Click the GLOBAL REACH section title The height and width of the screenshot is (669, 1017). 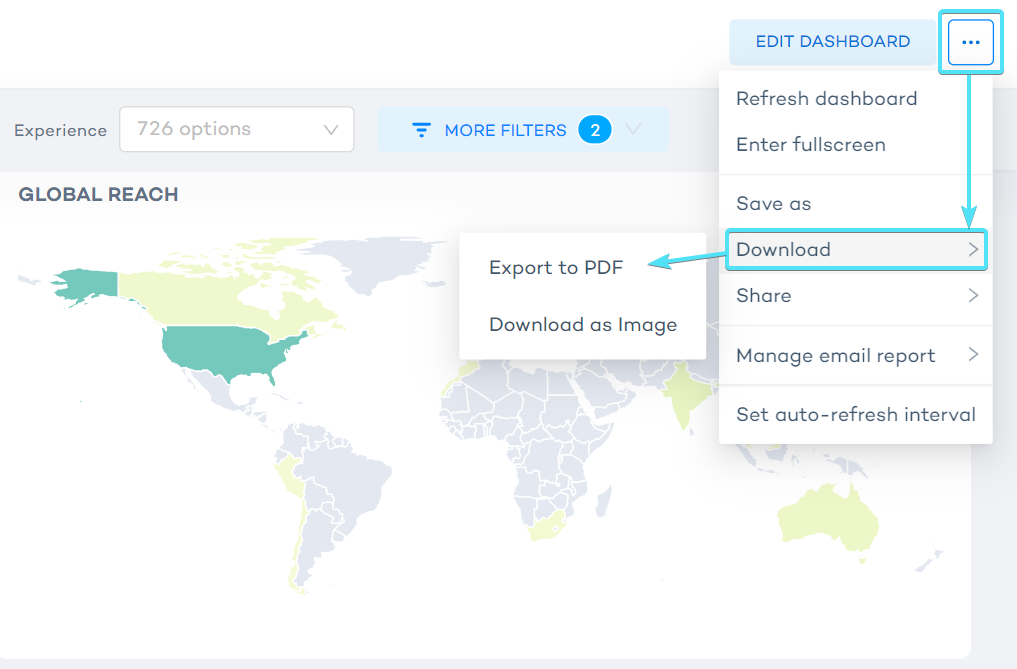pos(98,194)
